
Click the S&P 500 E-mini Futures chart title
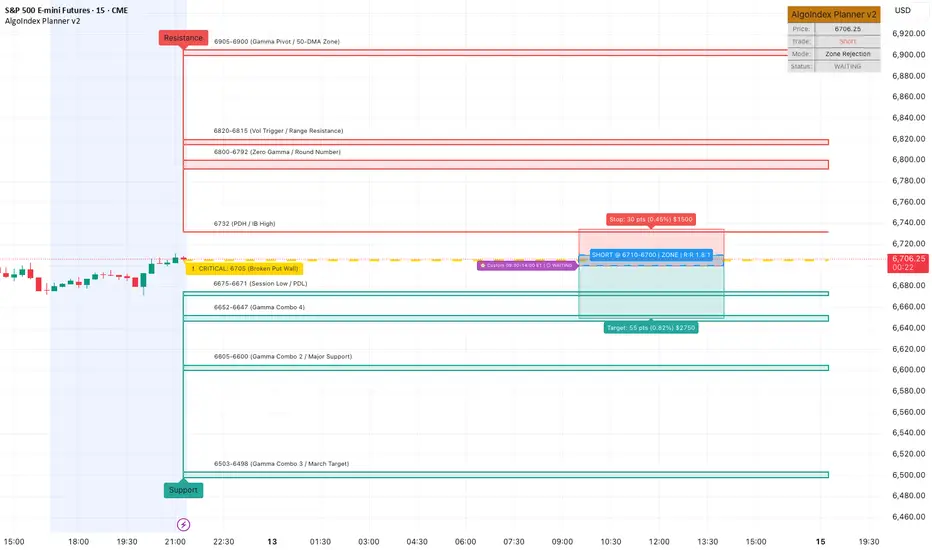pyautogui.click(x=66, y=10)
